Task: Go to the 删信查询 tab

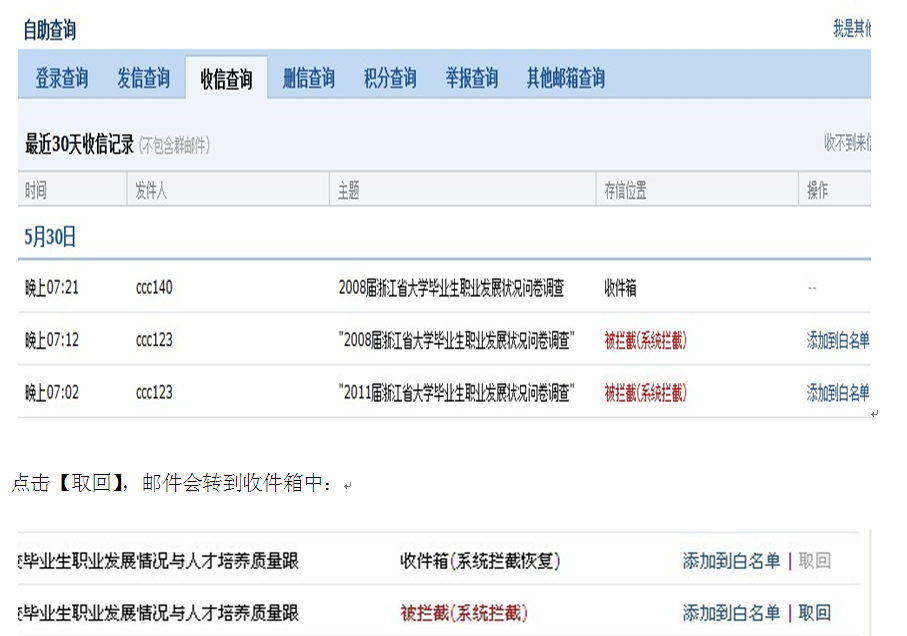Action: tap(308, 78)
